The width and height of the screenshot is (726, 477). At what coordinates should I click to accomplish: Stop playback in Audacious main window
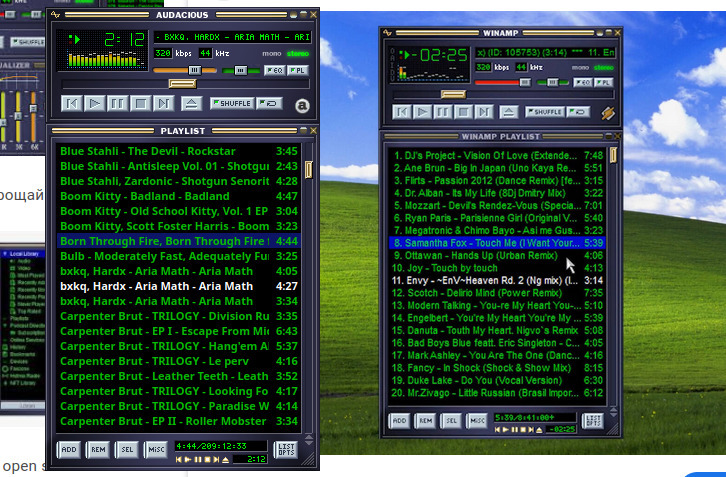coord(141,103)
